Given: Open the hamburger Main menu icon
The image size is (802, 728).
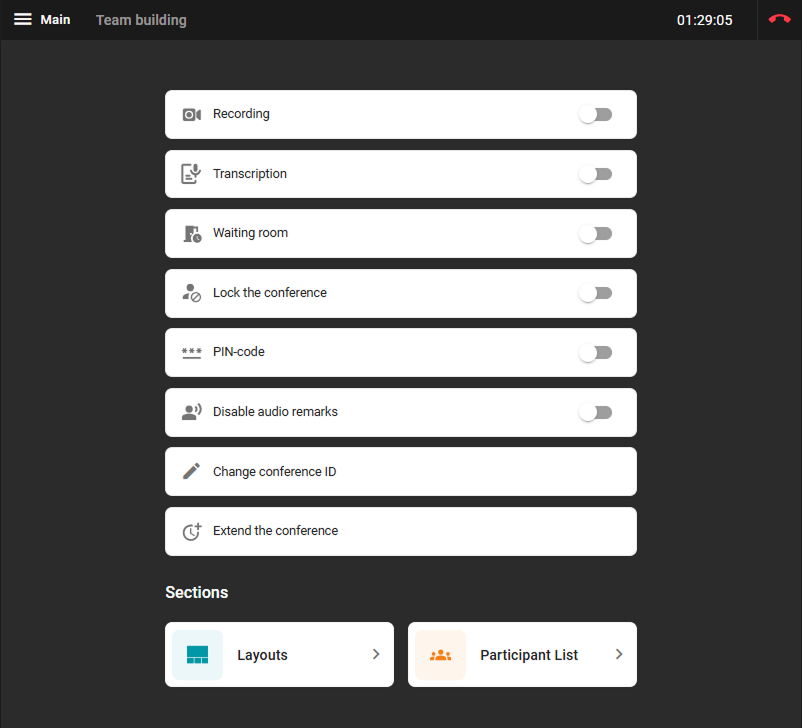Looking at the screenshot, I should (x=23, y=20).
